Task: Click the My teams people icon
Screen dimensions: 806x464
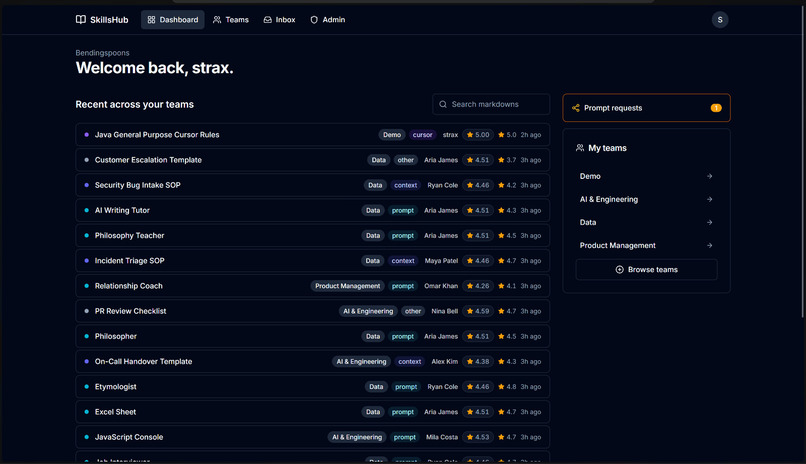Action: (580, 148)
